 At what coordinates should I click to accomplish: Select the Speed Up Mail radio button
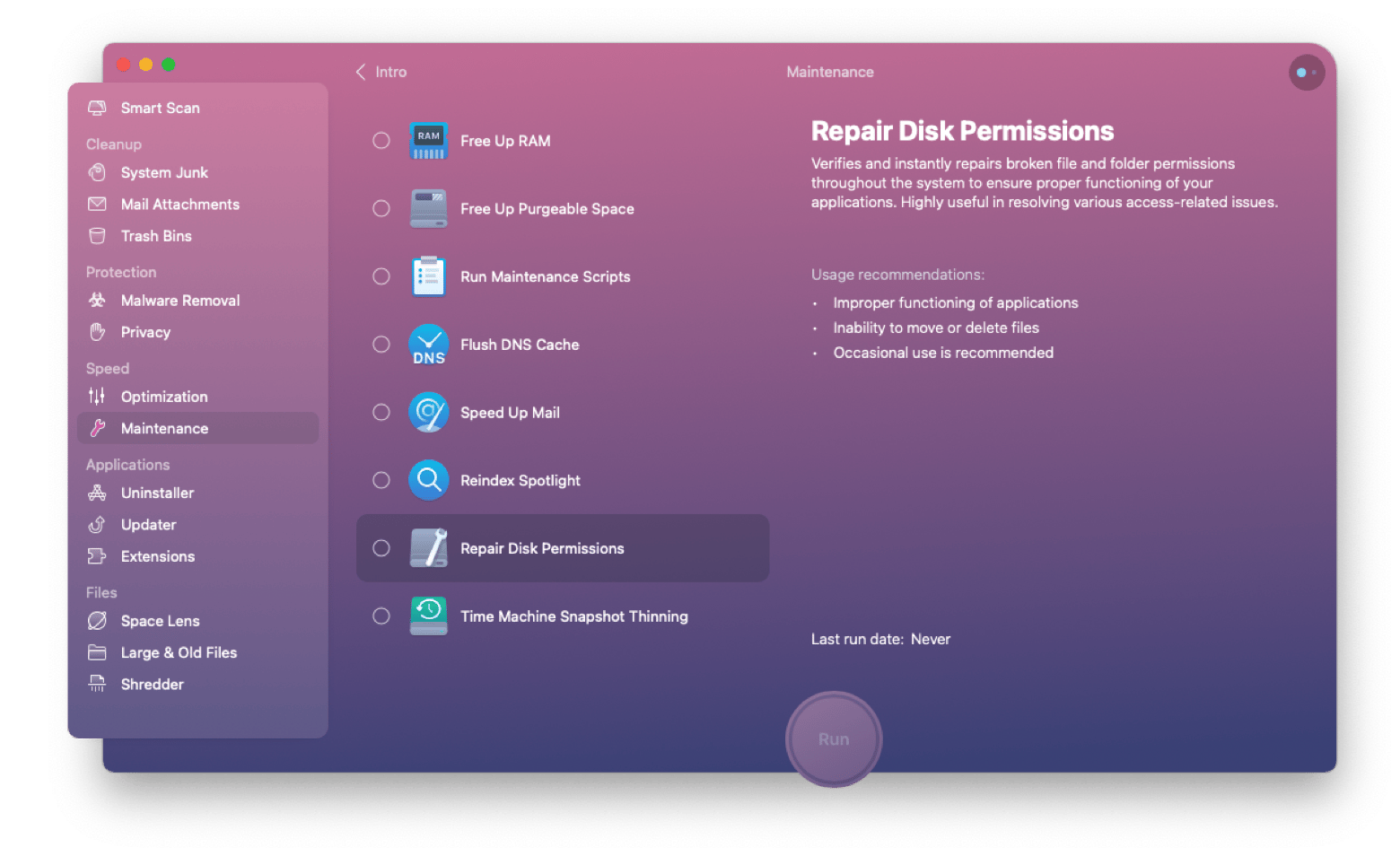tap(381, 413)
